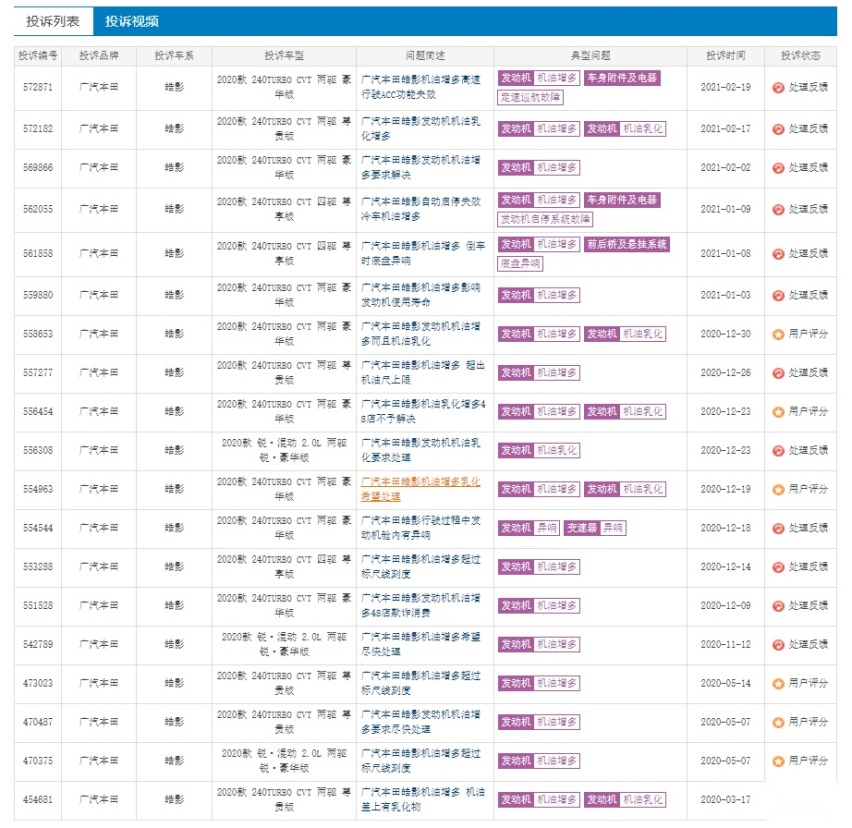852x828 pixels.
Task: Click 发动机 异响 tag in row 554544
Action: tap(528, 528)
